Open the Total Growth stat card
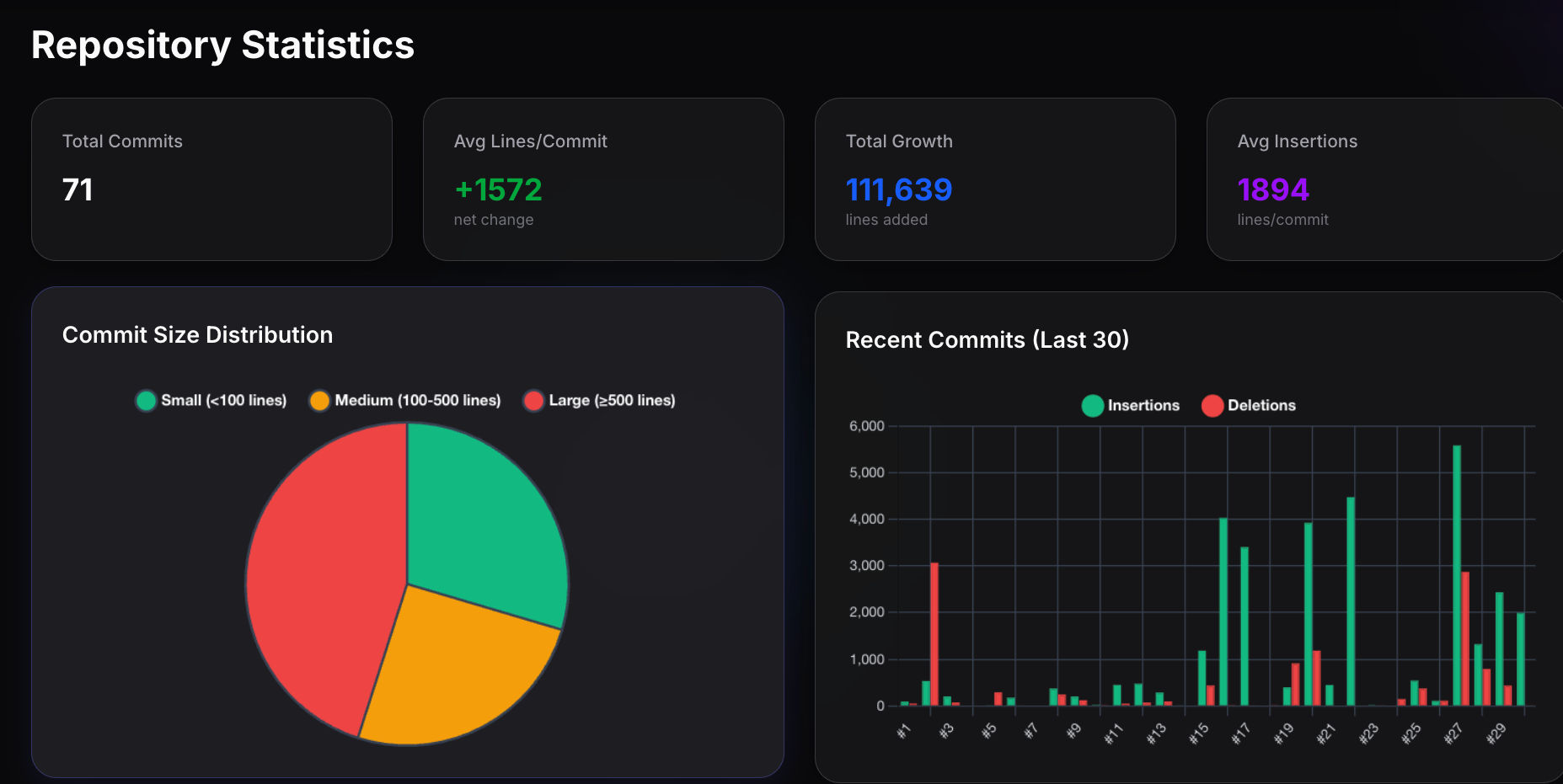The image size is (1563, 784). pos(995,179)
